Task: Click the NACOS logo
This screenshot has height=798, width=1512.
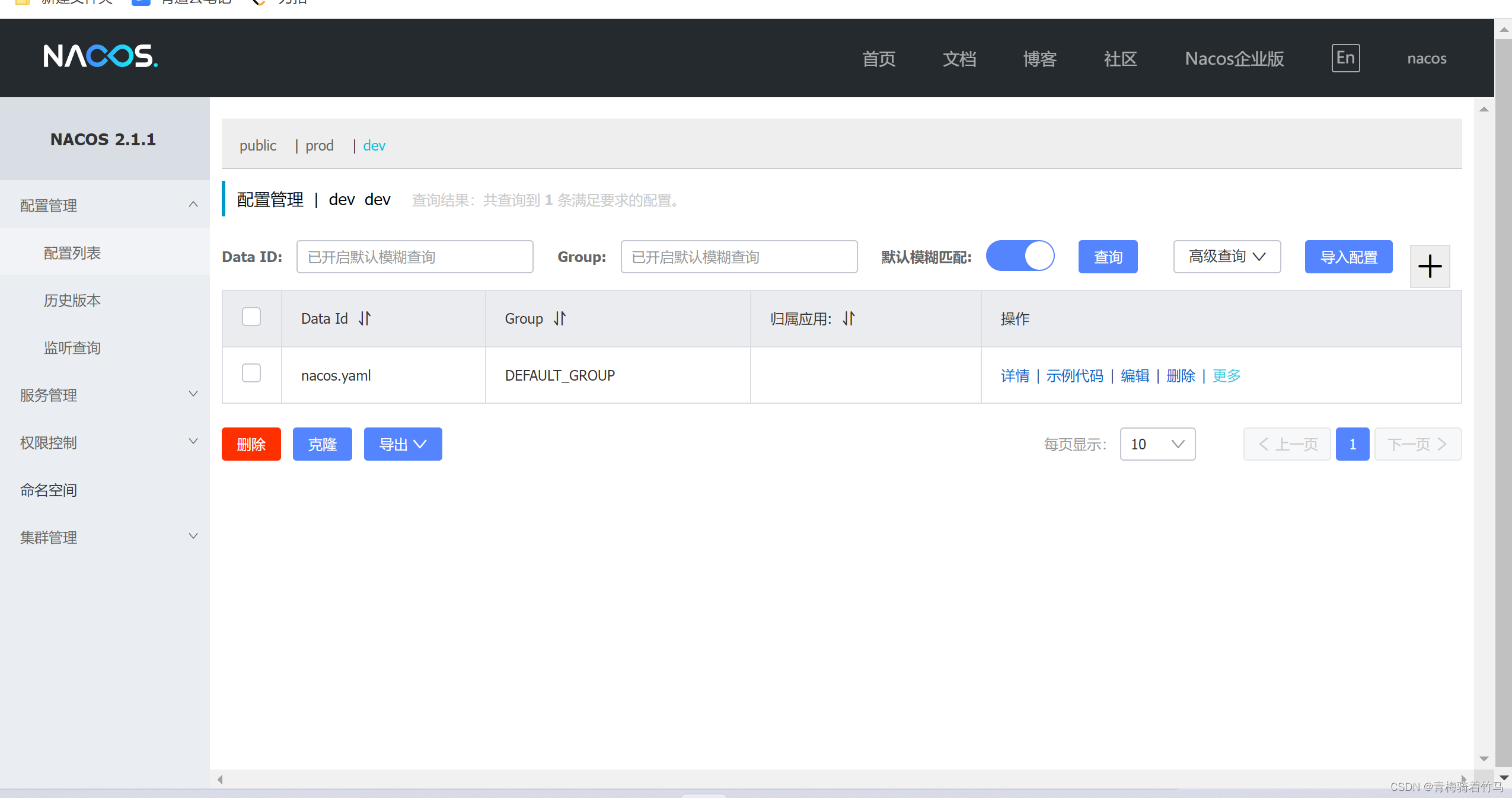Action: (x=100, y=56)
